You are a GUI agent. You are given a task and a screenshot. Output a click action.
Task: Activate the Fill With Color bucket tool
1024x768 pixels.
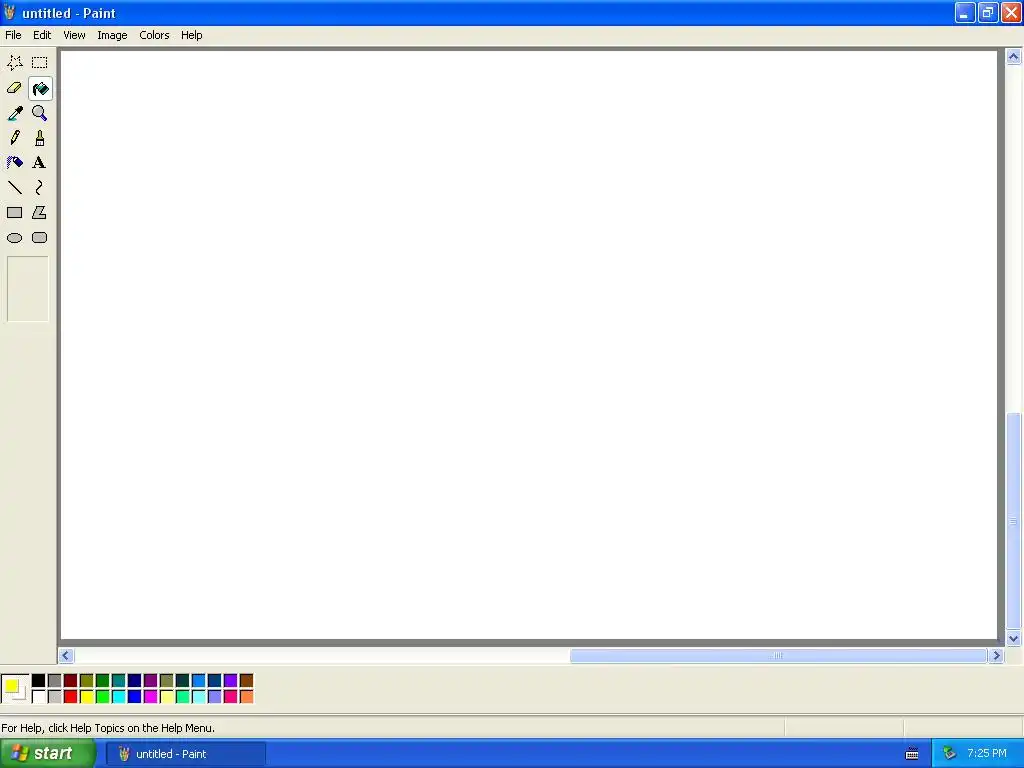(x=40, y=88)
